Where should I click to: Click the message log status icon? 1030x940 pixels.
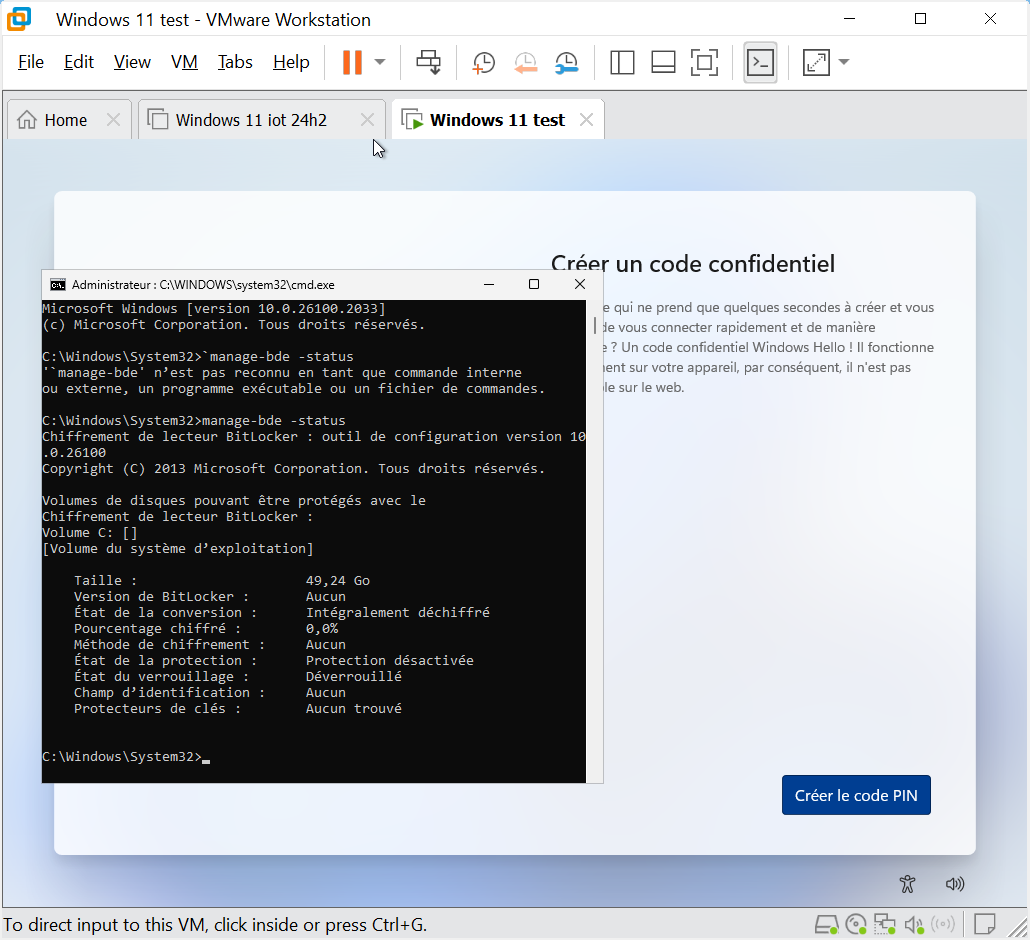pos(984,925)
